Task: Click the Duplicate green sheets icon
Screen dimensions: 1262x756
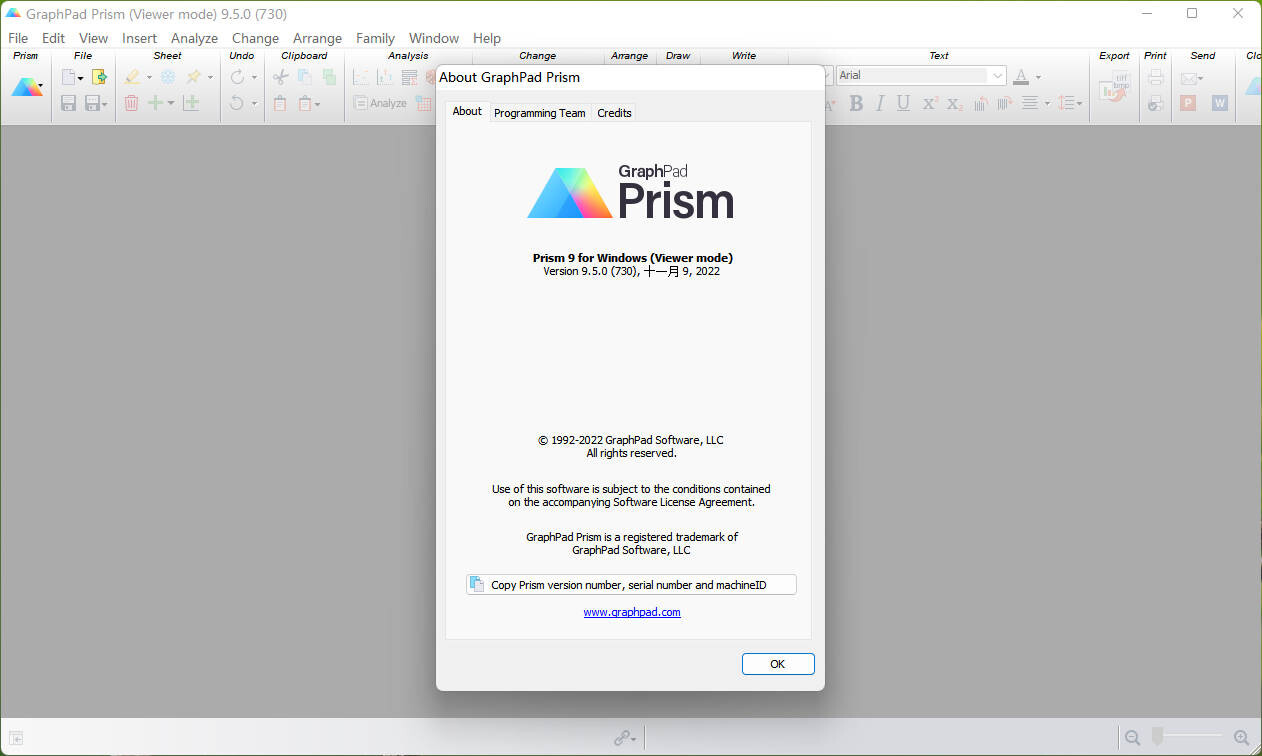Action: [329, 77]
